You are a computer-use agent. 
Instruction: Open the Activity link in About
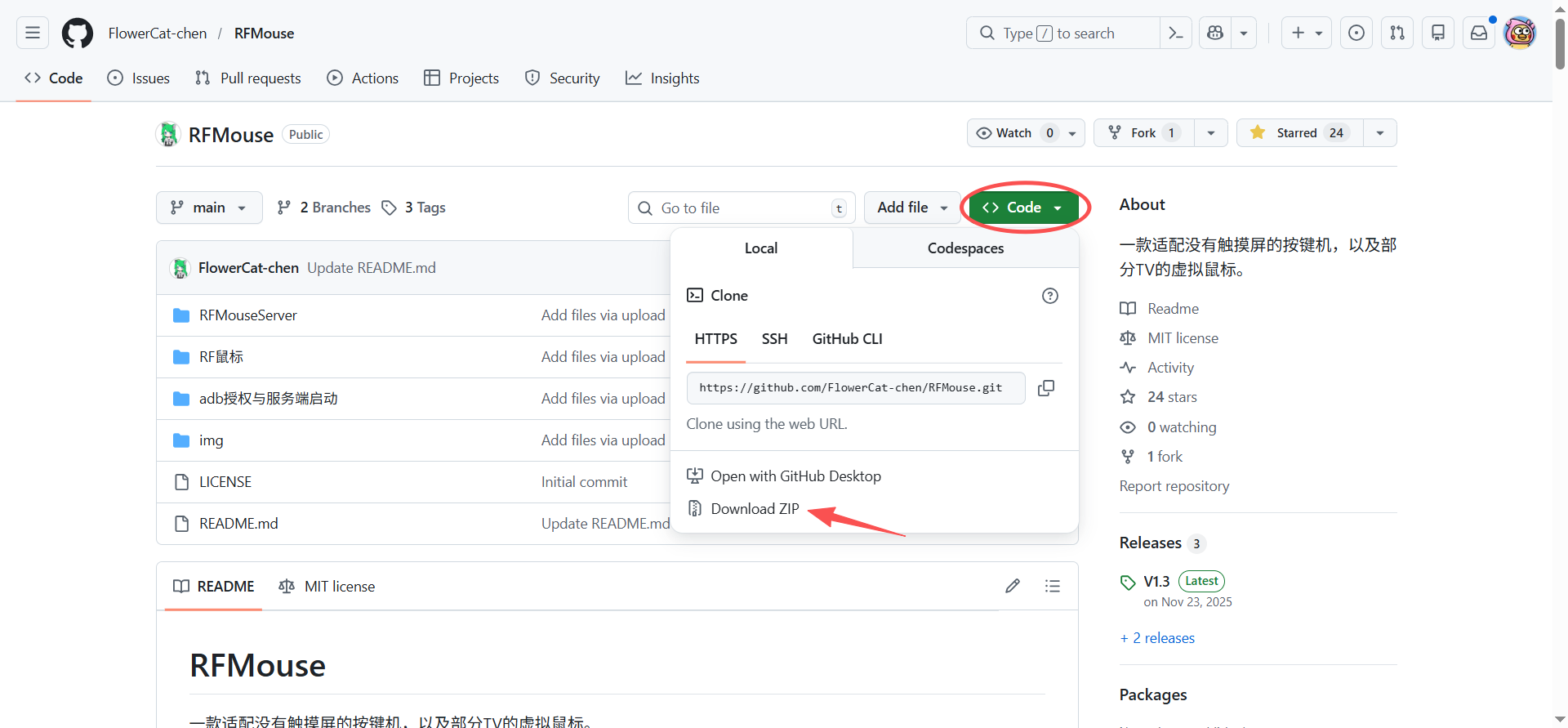tap(1157, 368)
